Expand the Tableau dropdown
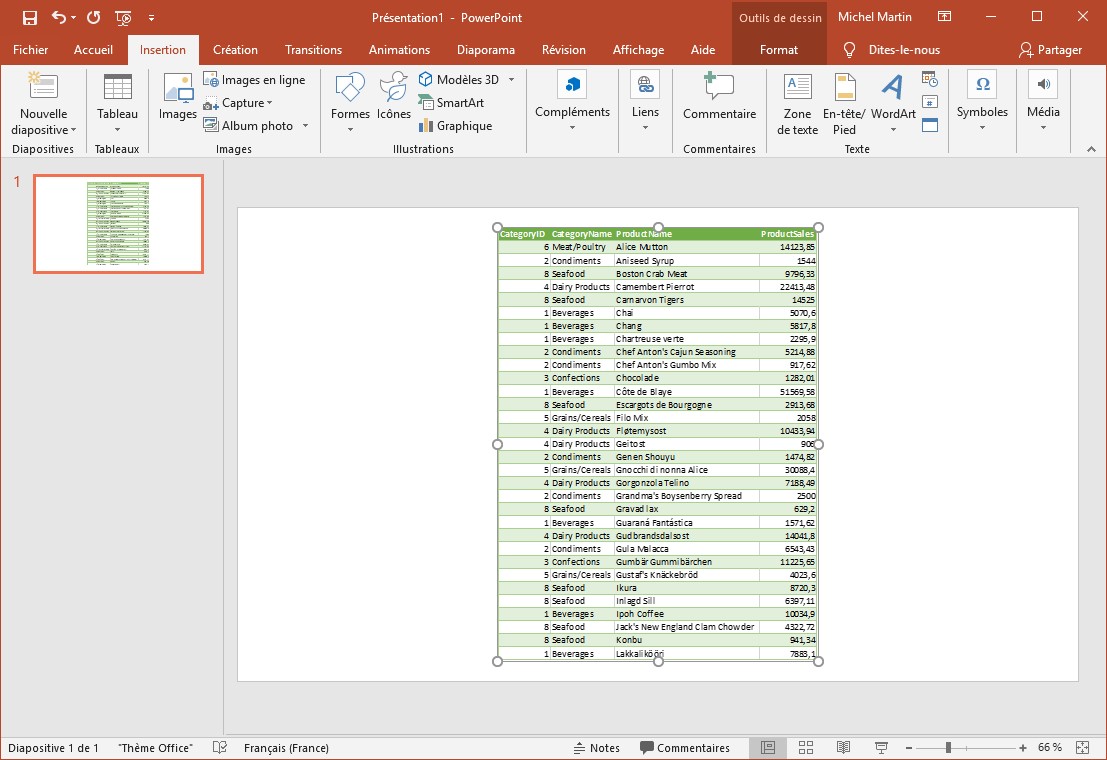1107x760 pixels. [x=117, y=129]
